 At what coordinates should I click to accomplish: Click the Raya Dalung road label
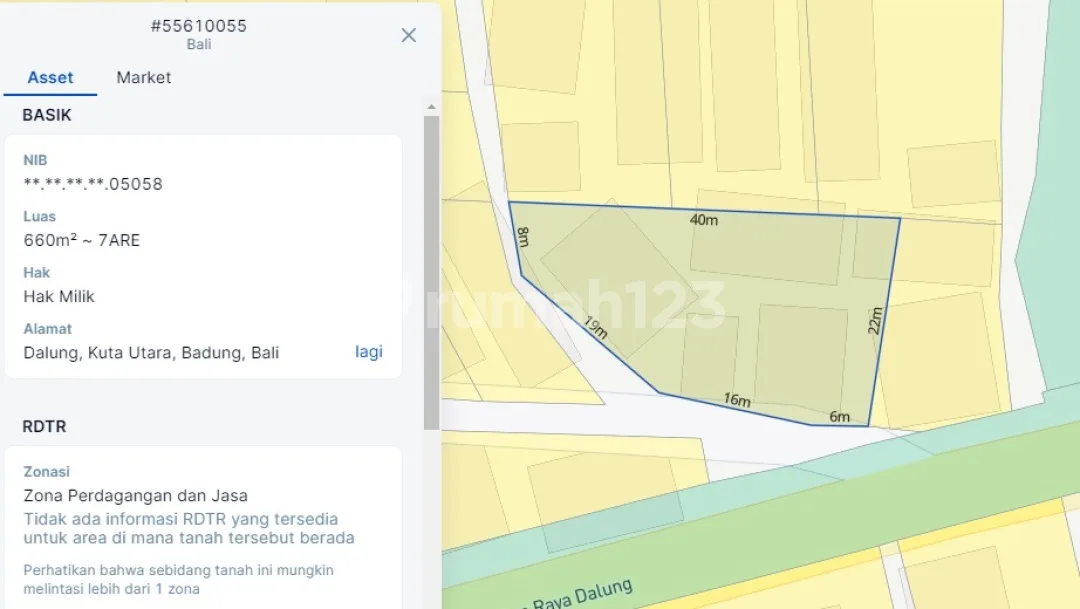tap(582, 594)
